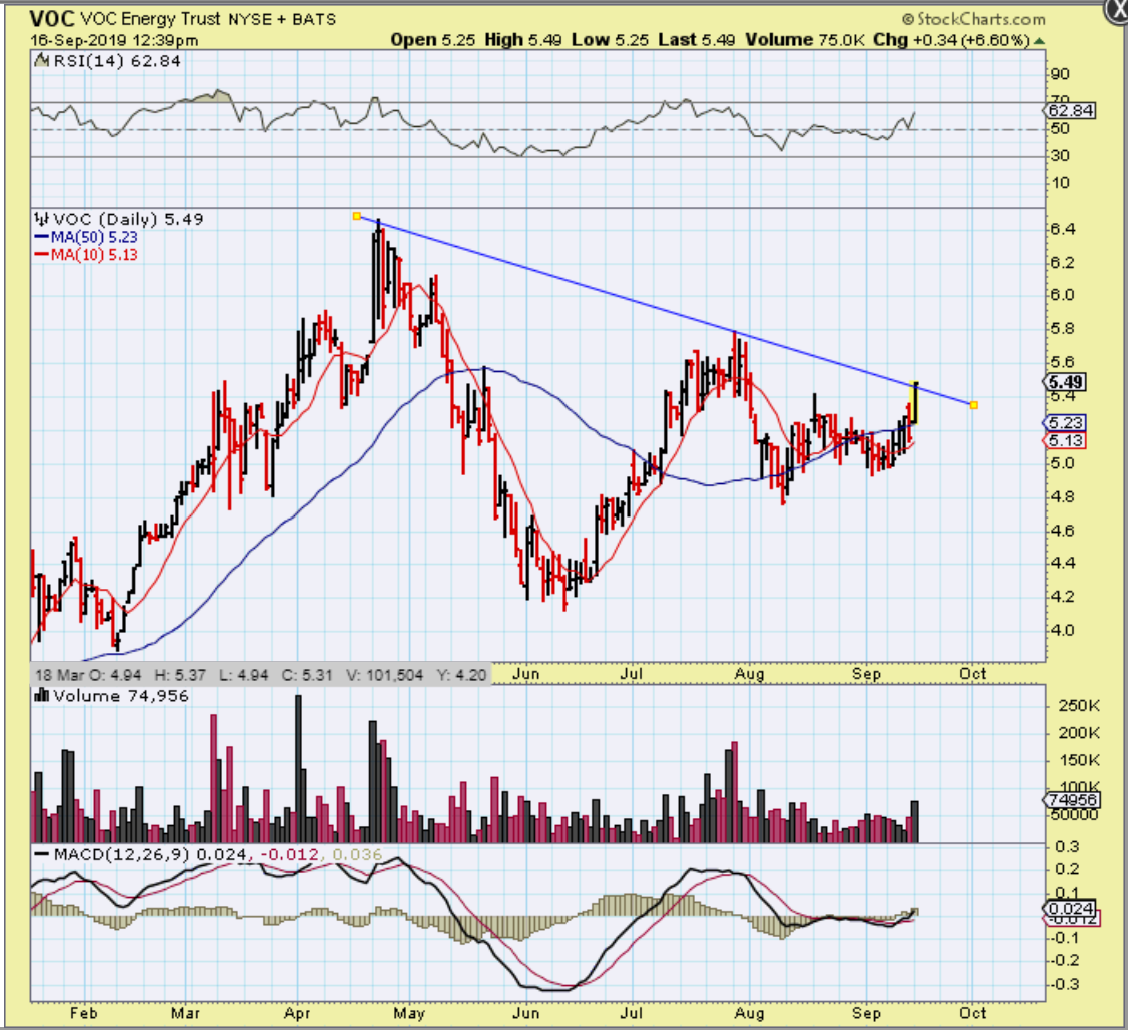Click the 62.84 RSI axis value tag
The image size is (1128, 1030).
pos(1070,111)
